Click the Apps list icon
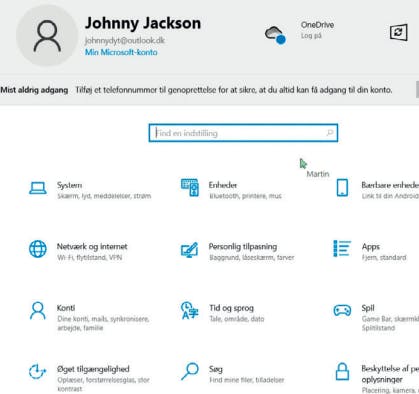This screenshot has width=419, height=394. click(342, 249)
